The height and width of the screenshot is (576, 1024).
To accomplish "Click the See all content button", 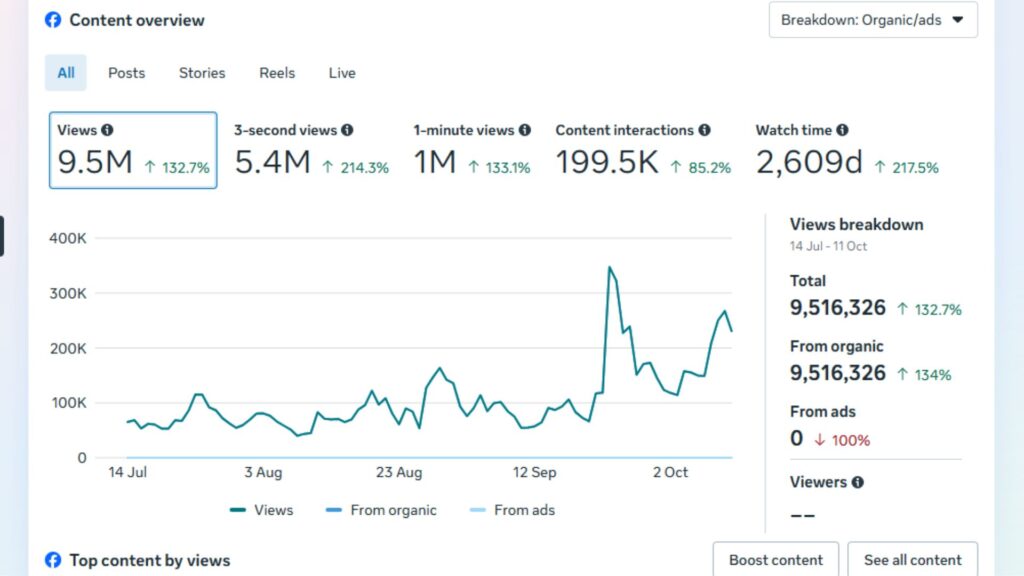I will point(912,560).
